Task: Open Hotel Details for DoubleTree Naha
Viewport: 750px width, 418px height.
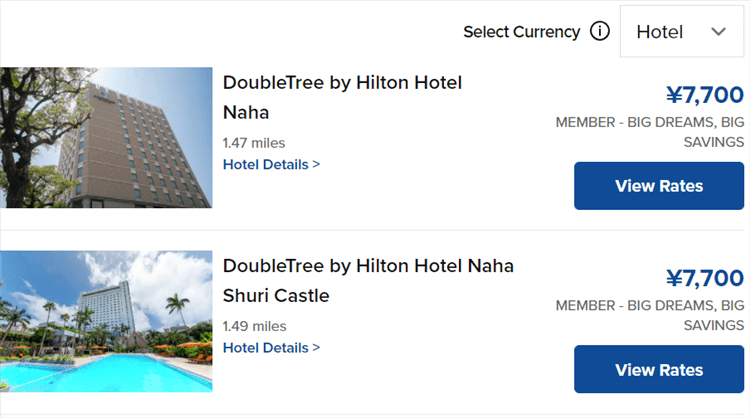Action: pos(266,164)
